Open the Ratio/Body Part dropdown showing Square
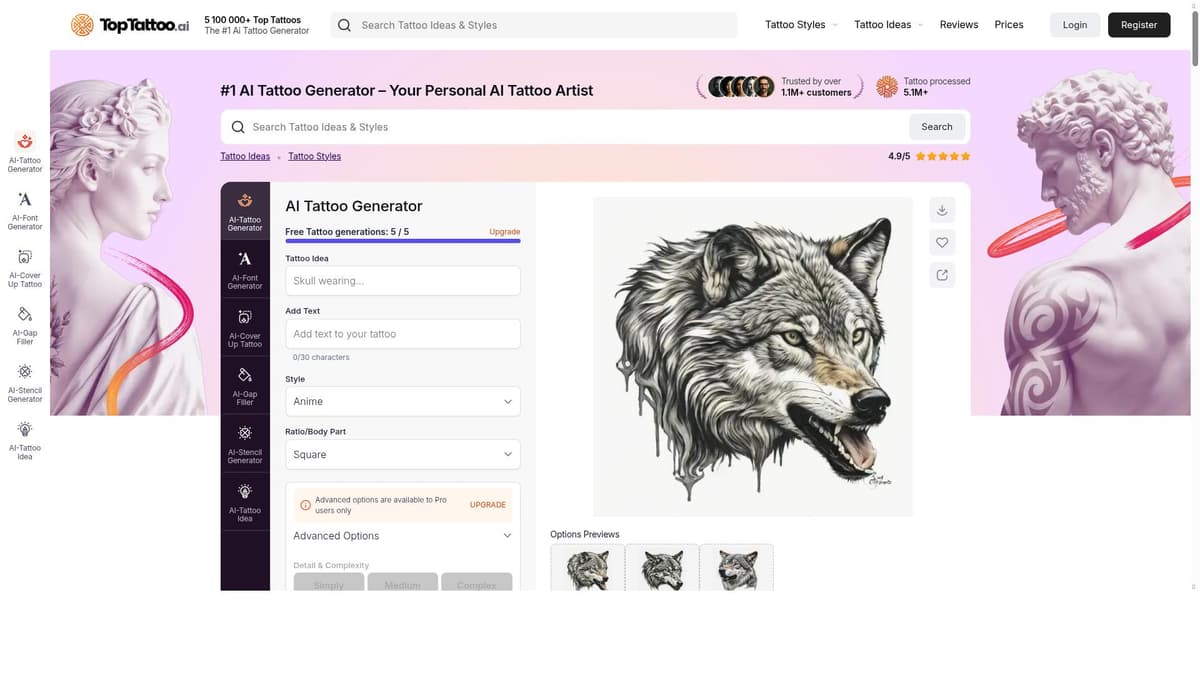The height and width of the screenshot is (675, 1200). [402, 454]
